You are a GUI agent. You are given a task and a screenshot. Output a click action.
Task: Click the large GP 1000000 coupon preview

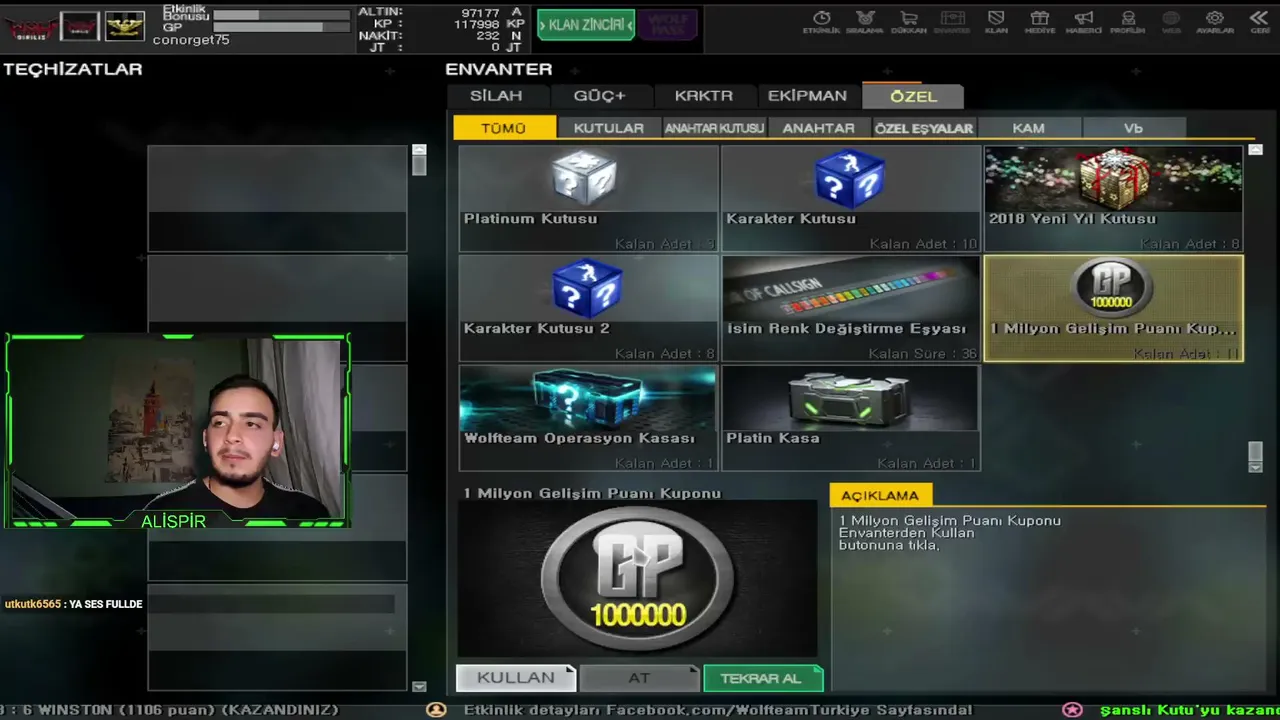(x=637, y=579)
